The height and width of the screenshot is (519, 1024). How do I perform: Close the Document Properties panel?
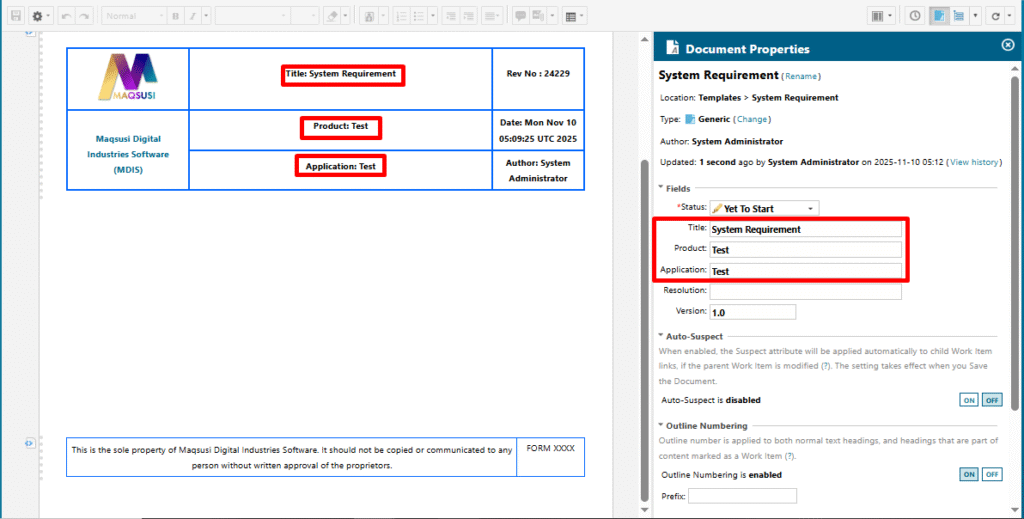[1007, 46]
